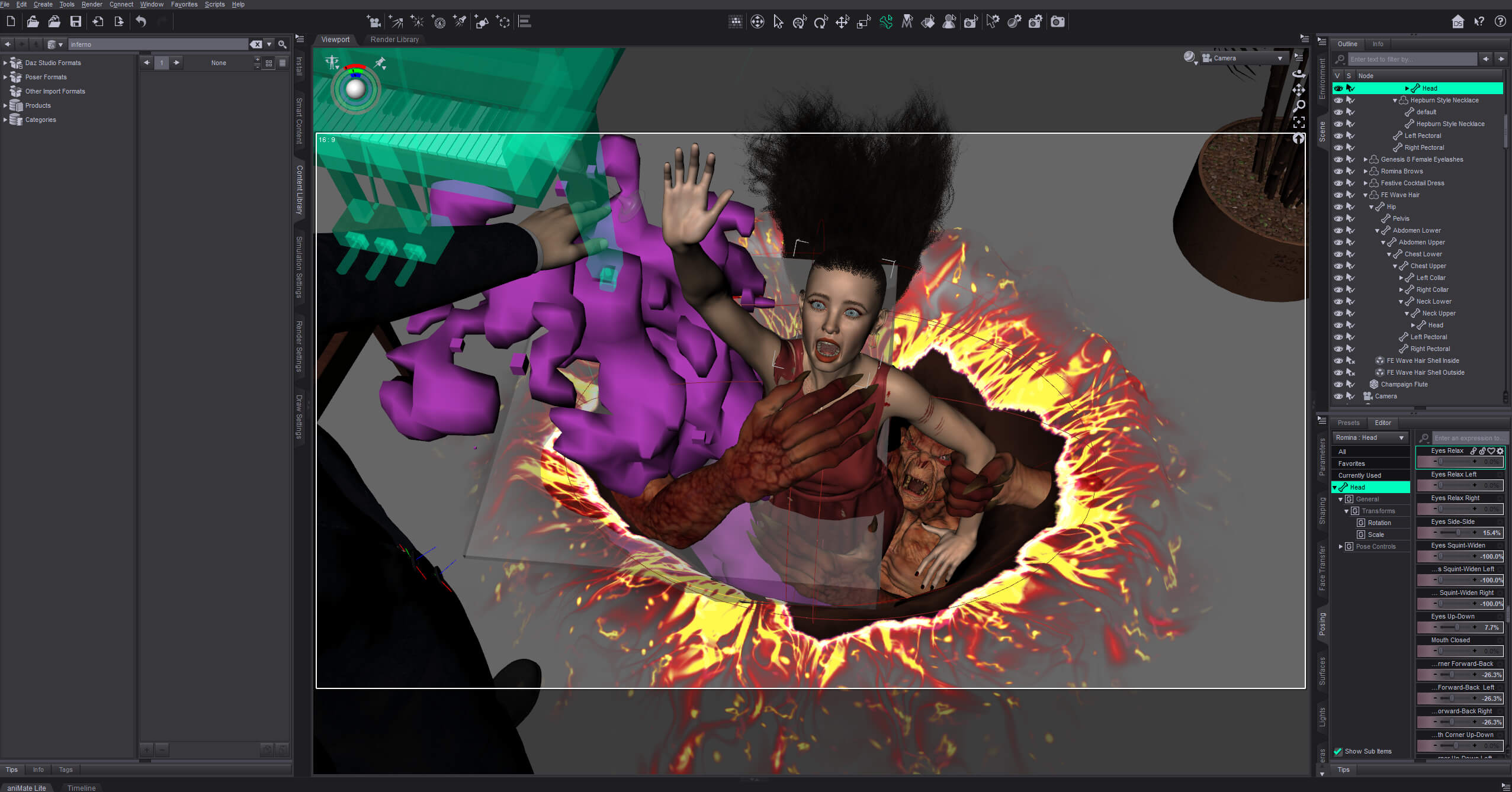This screenshot has width=1512, height=792.
Task: Select the Node Selection arrow tool
Action: [778, 22]
